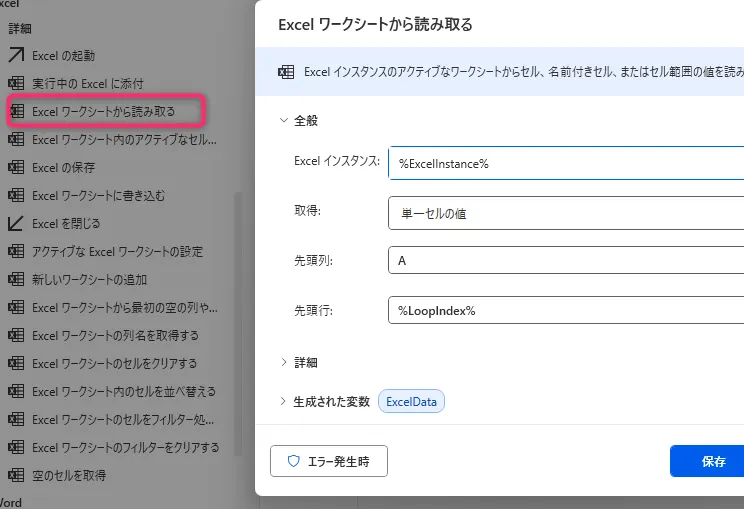
Task: Click the ExcelData variable chip
Action: (411, 402)
